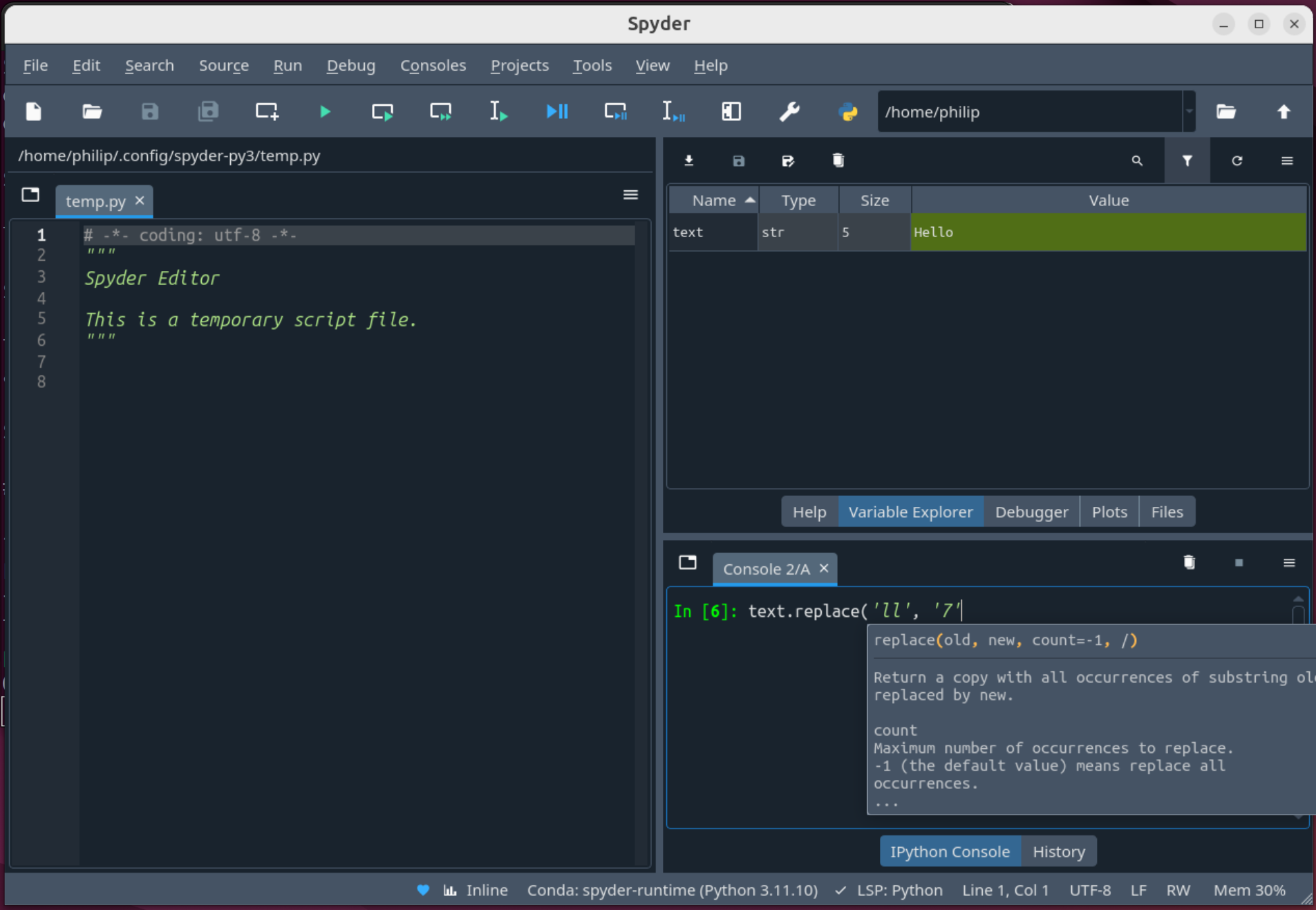
Task: Open editor pane options hamburger menu
Action: point(630,195)
